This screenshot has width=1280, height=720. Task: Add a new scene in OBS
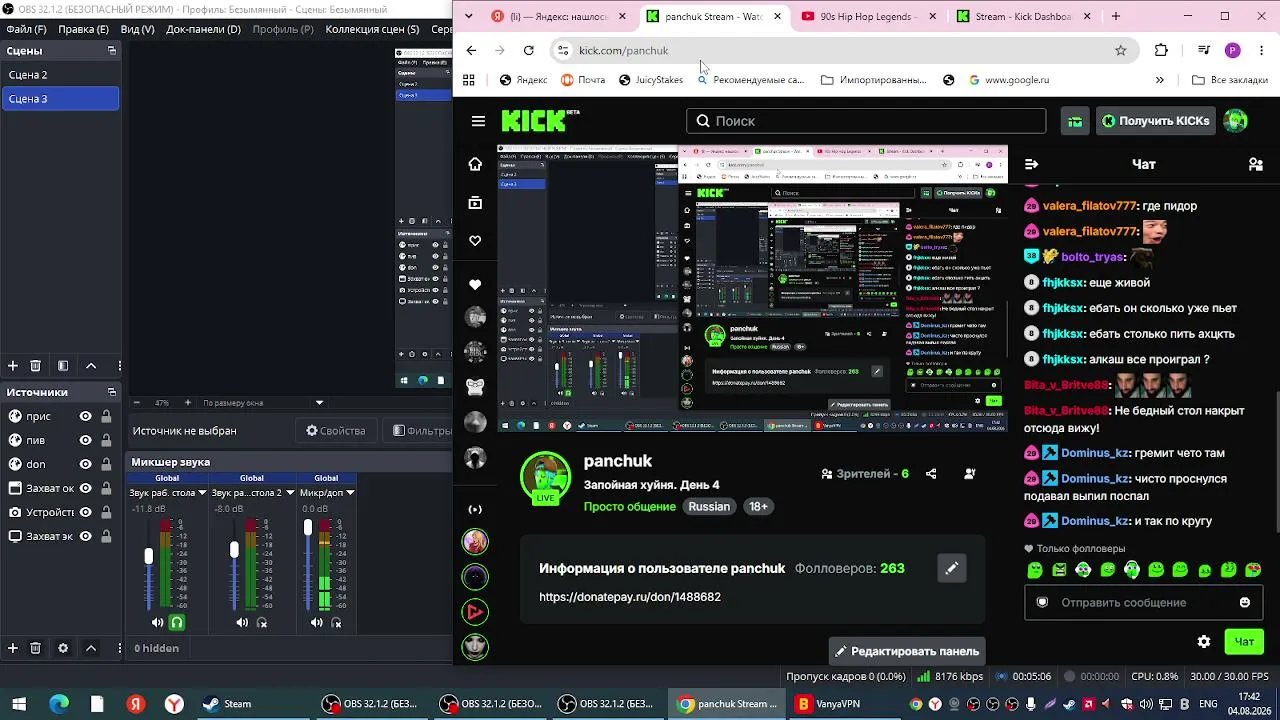click(x=13, y=366)
